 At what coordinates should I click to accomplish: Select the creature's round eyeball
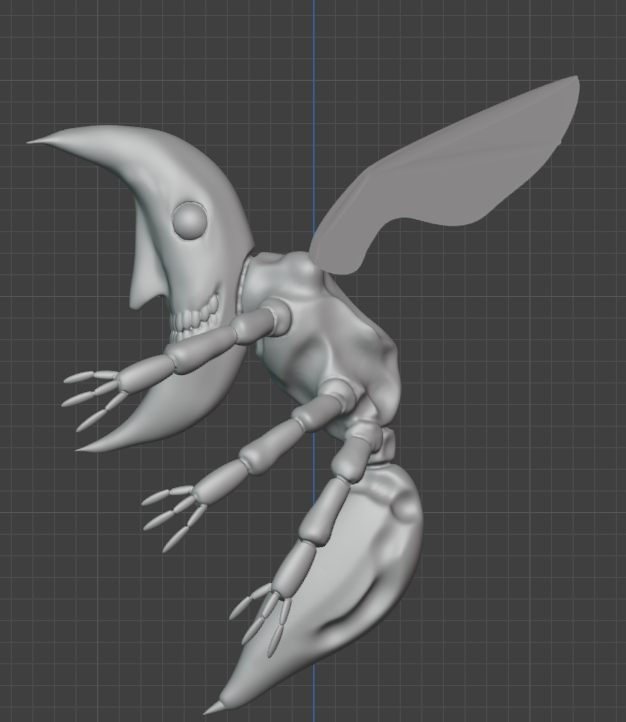tap(189, 220)
